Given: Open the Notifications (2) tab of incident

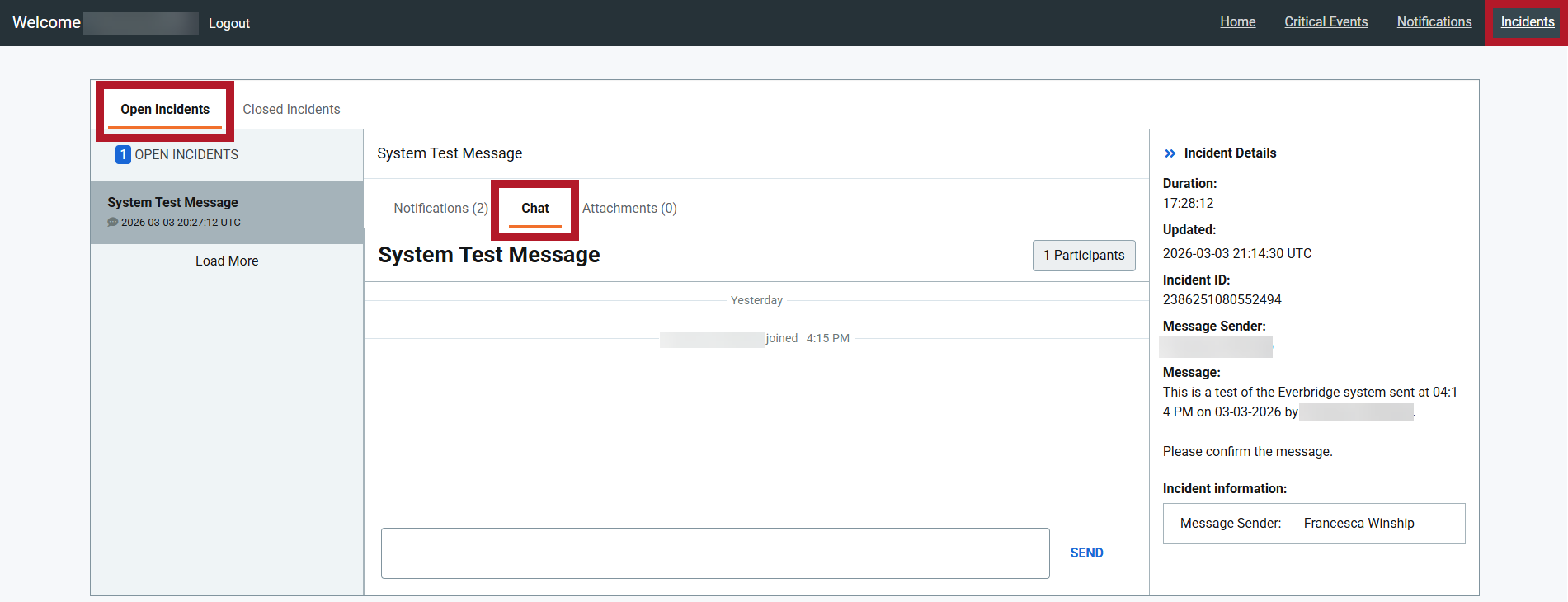Looking at the screenshot, I should tap(440, 209).
